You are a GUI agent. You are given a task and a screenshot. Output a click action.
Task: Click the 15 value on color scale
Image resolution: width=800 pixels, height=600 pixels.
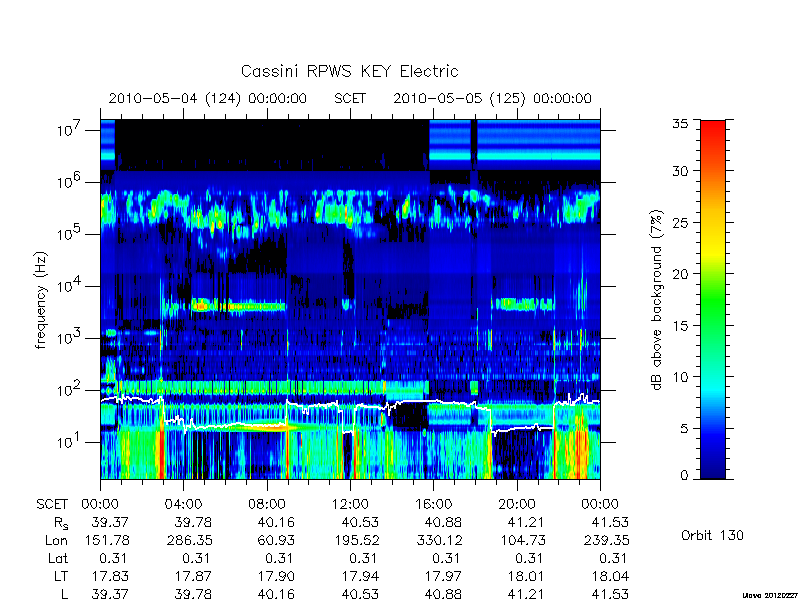(680, 326)
